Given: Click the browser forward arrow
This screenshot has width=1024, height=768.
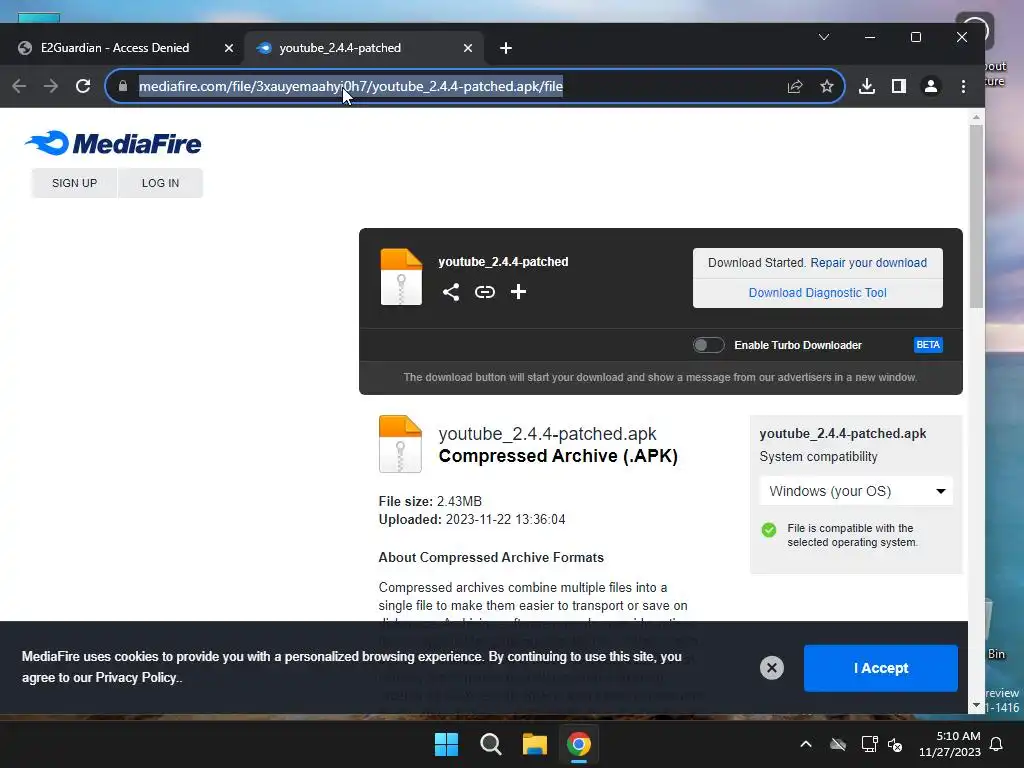Looking at the screenshot, I should pos(51,86).
